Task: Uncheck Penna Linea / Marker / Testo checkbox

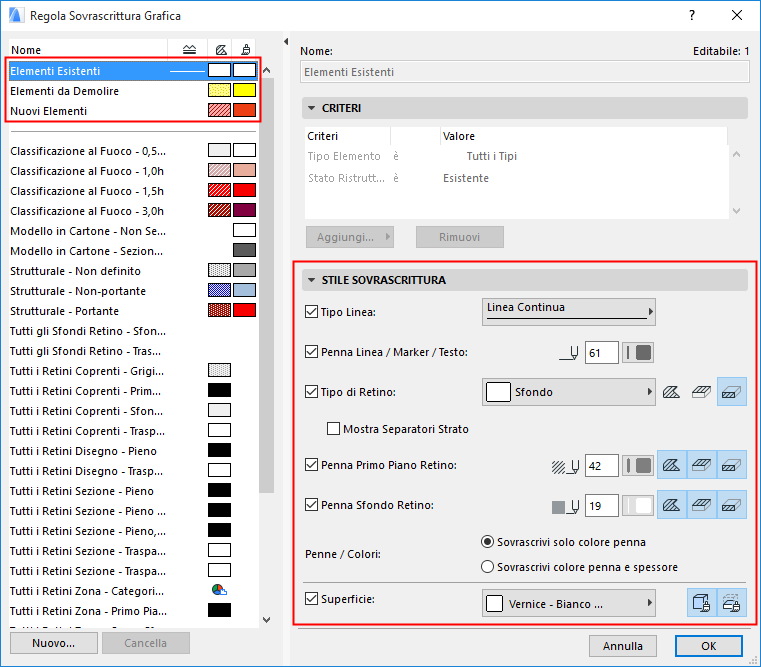Action: pos(311,351)
